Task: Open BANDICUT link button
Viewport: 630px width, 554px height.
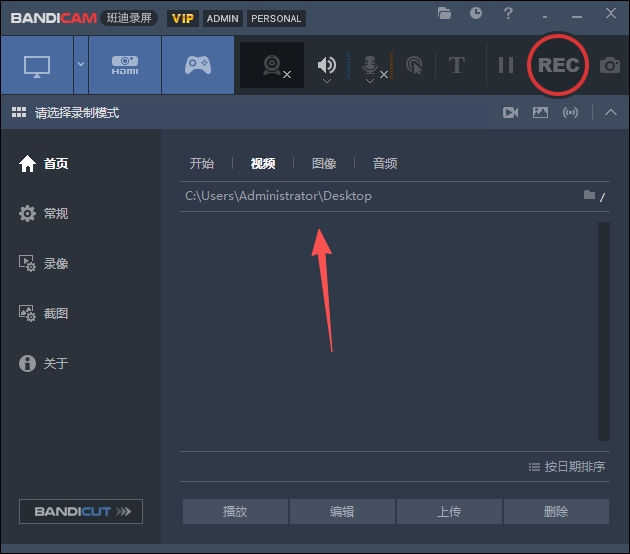Action: click(x=81, y=511)
